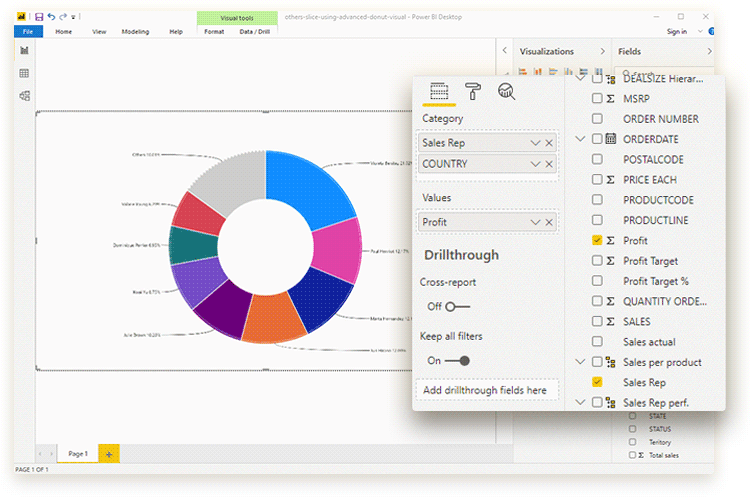Viewport: 750px width, 500px height.
Task: Select the 100% stacked bar chart icon
Action: pos(584,71)
